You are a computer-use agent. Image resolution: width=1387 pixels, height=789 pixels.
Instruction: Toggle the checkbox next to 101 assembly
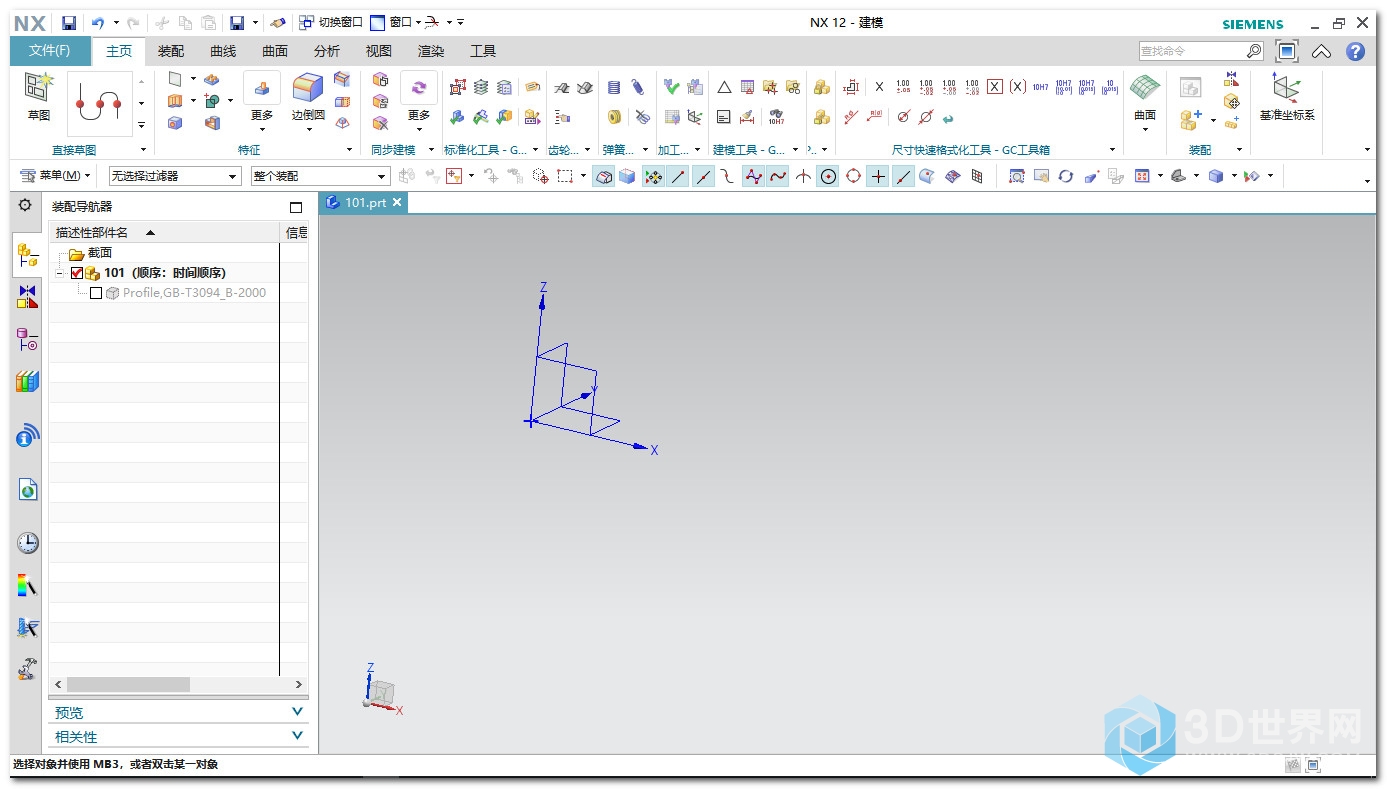click(x=77, y=273)
